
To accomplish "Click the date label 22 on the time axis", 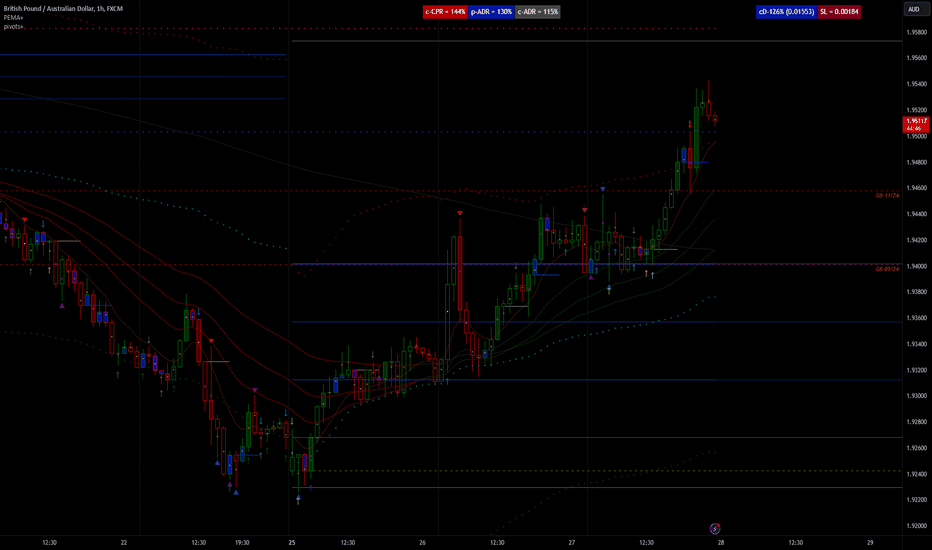I will [x=124, y=542].
